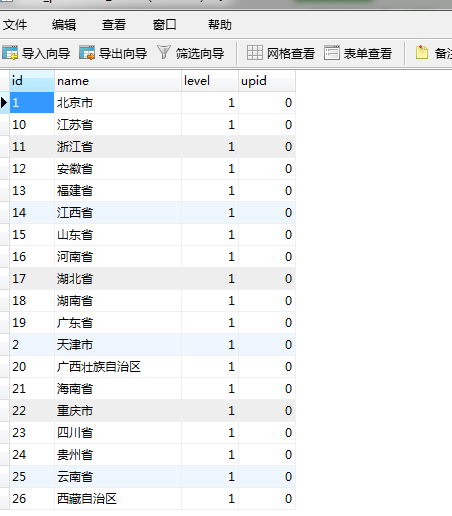Select the 广西壮族自治区 name cell
Image resolution: width=452 pixels, height=516 pixels.
coord(118,367)
